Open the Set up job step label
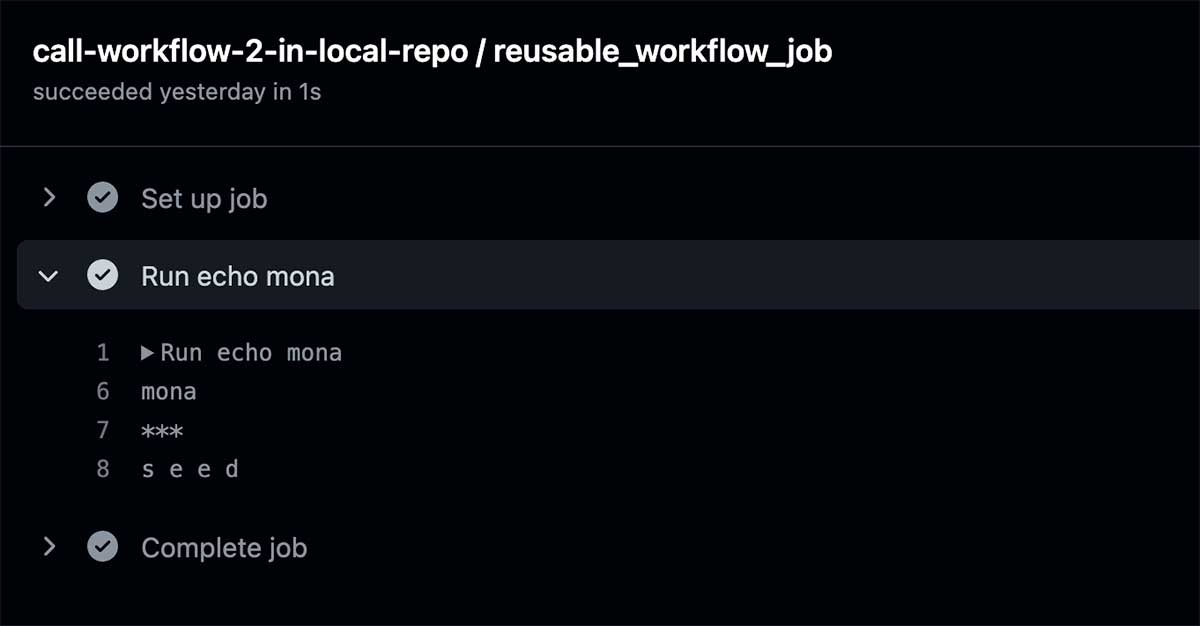1200x626 pixels. pyautogui.click(x=204, y=199)
